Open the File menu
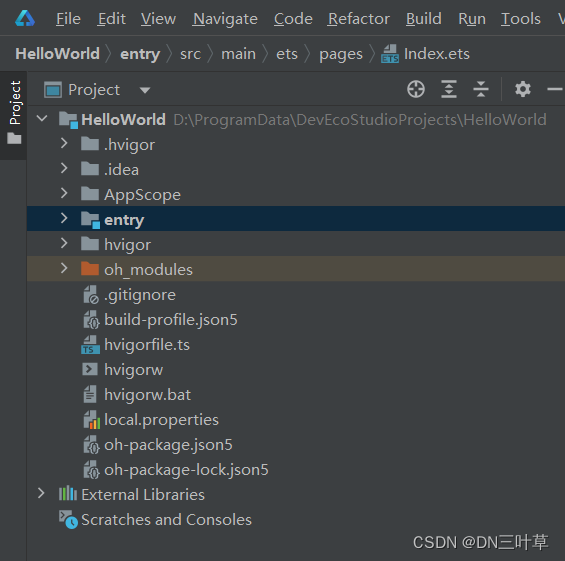565x561 pixels. [x=68, y=19]
